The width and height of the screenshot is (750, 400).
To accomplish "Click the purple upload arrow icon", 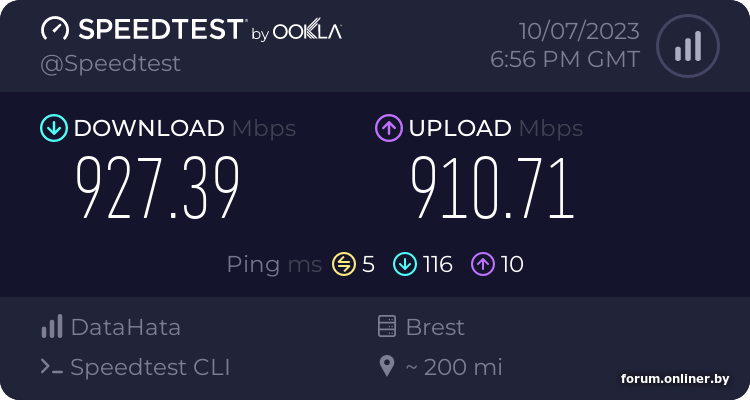I will point(388,128).
